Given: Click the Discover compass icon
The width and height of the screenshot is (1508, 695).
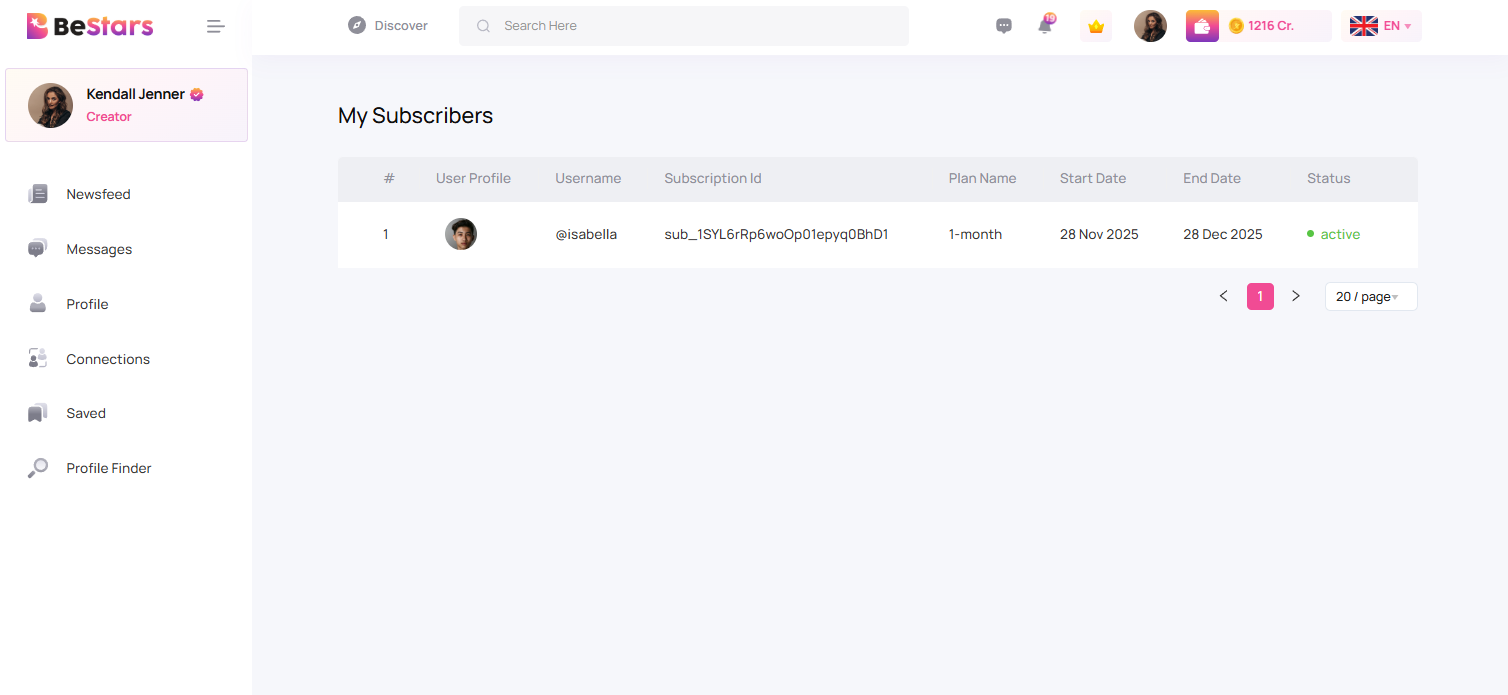Looking at the screenshot, I should tap(357, 24).
